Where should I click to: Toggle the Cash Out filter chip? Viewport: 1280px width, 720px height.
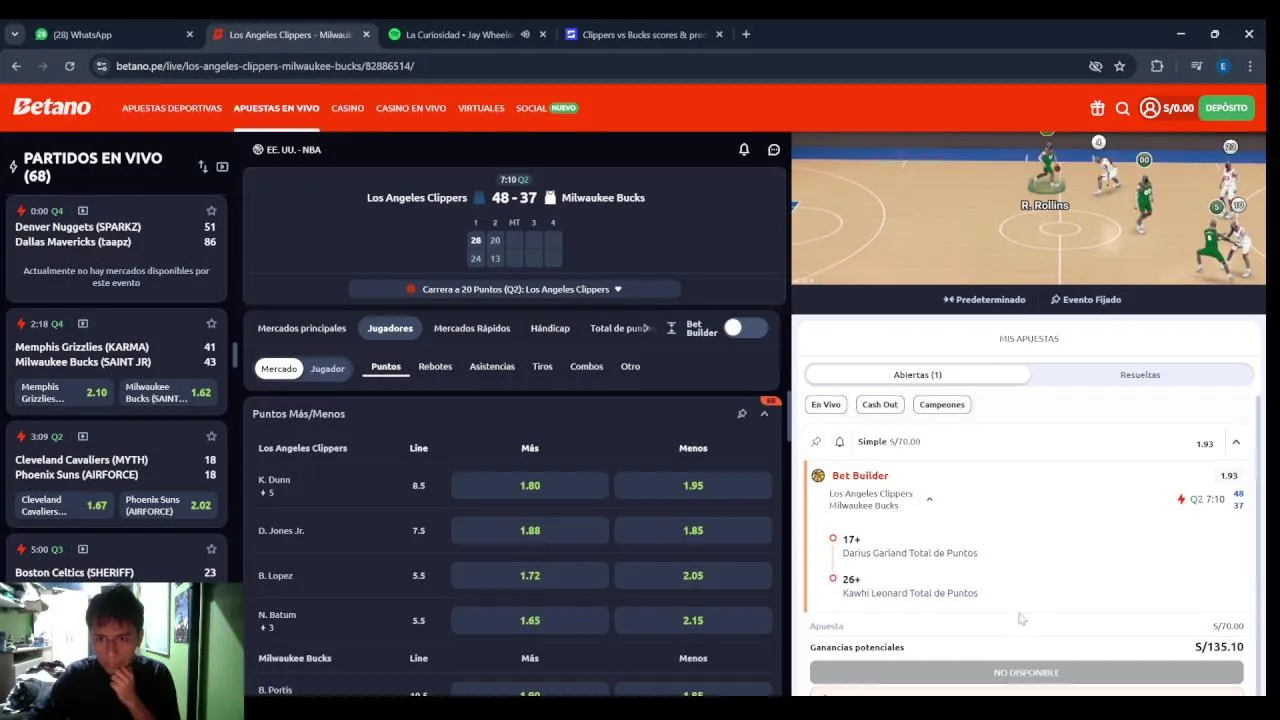pos(880,405)
